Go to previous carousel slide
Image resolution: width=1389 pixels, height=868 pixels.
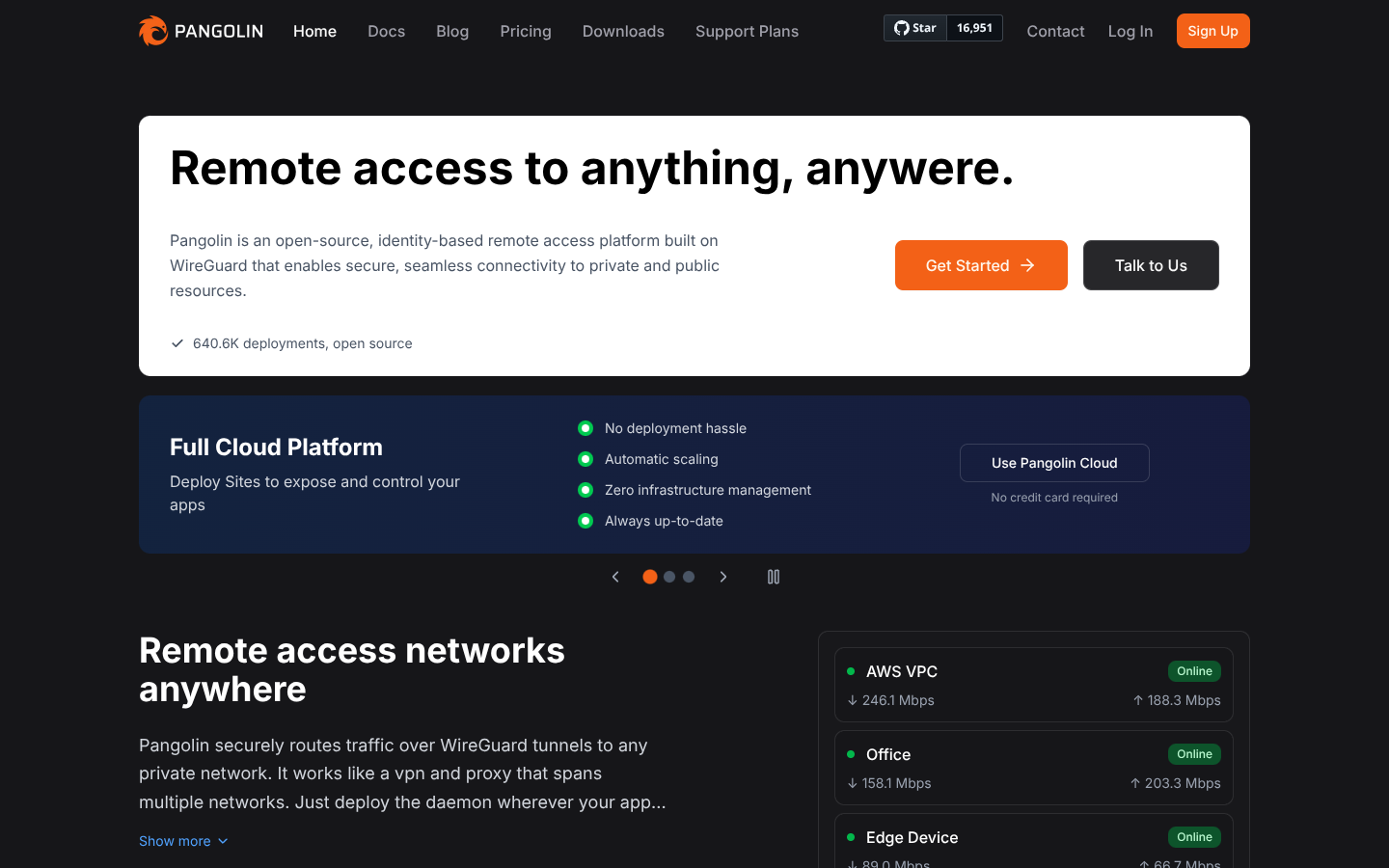point(615,577)
